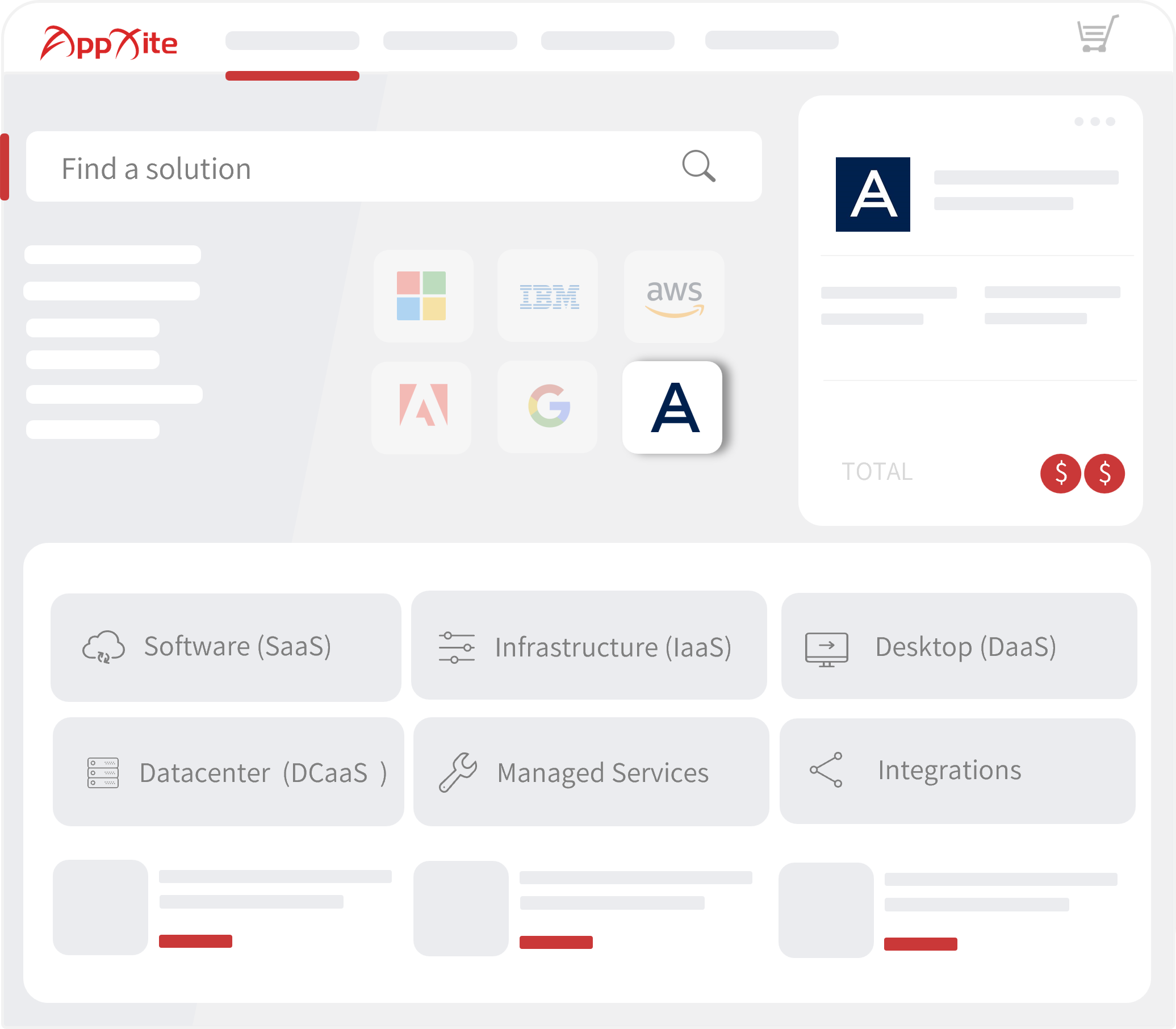Click the share icon on Integrations
1176x1029 pixels.
pos(825,769)
